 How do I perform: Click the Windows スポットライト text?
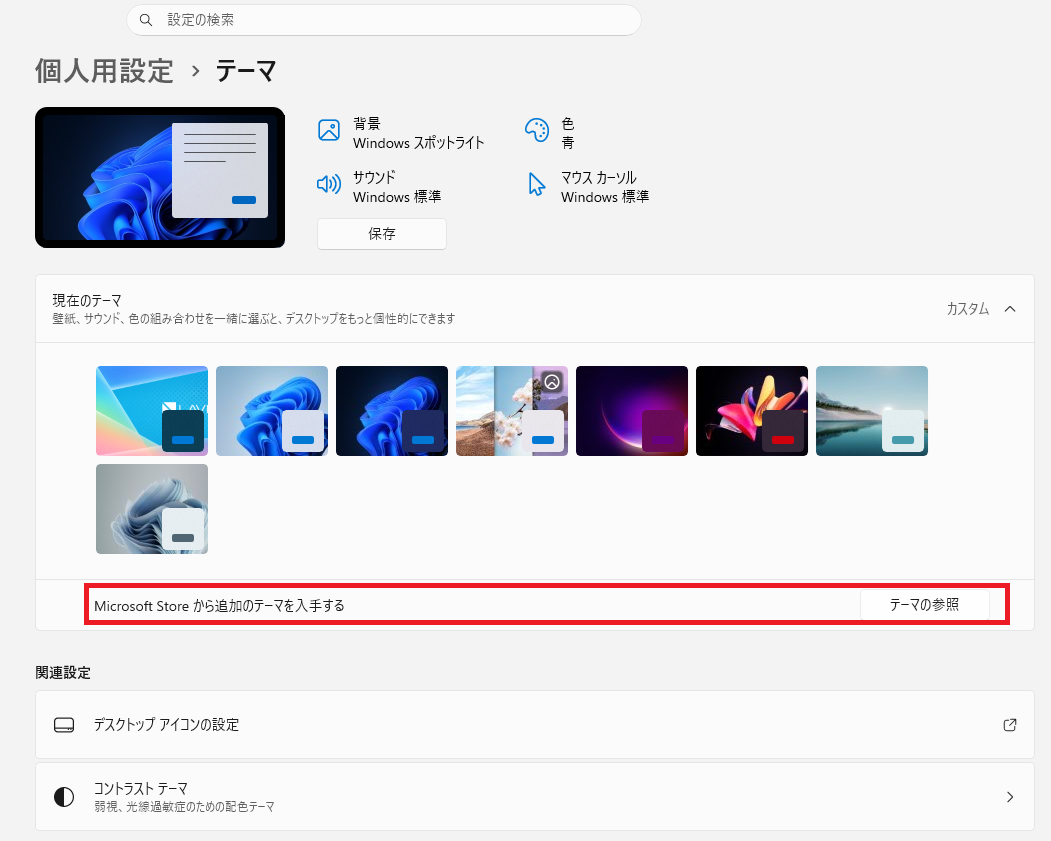[419, 143]
